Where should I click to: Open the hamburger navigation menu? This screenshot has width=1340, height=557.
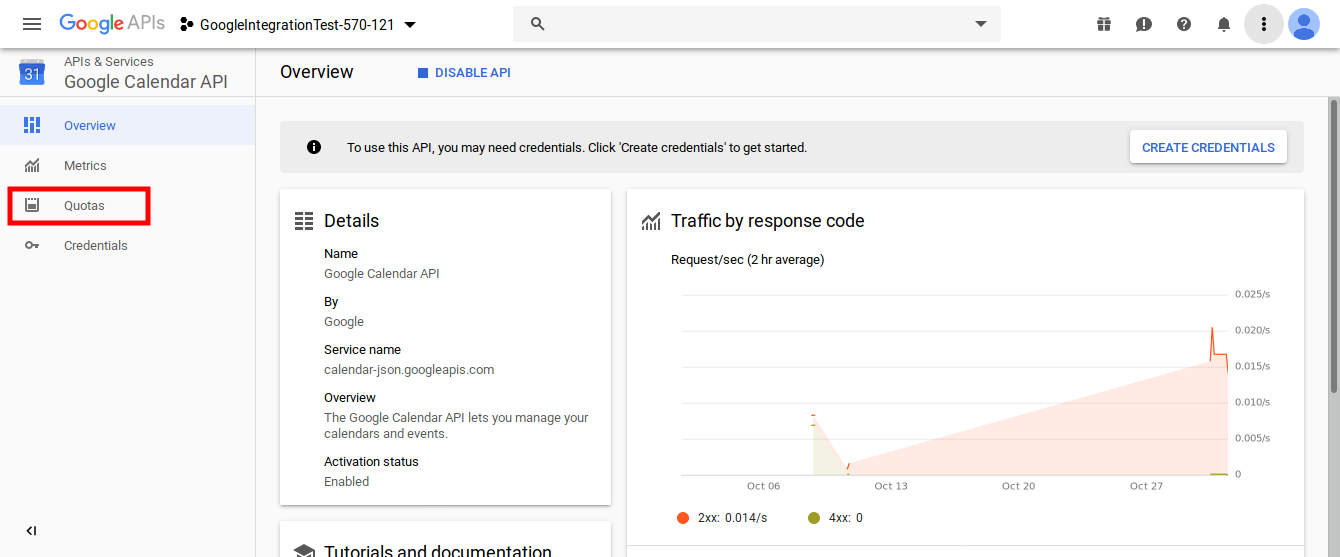point(32,24)
